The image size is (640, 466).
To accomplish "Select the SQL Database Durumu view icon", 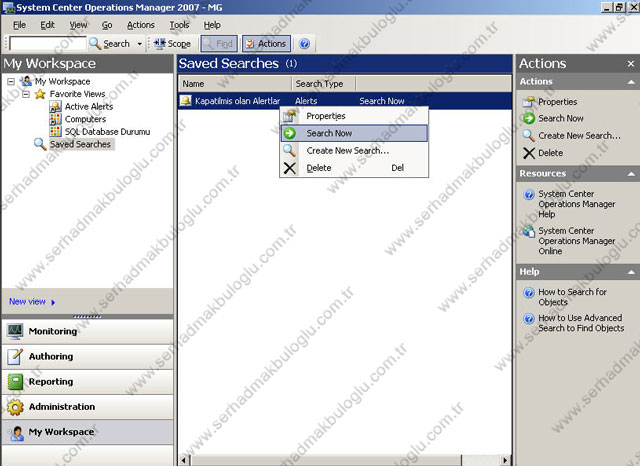I will 55,131.
